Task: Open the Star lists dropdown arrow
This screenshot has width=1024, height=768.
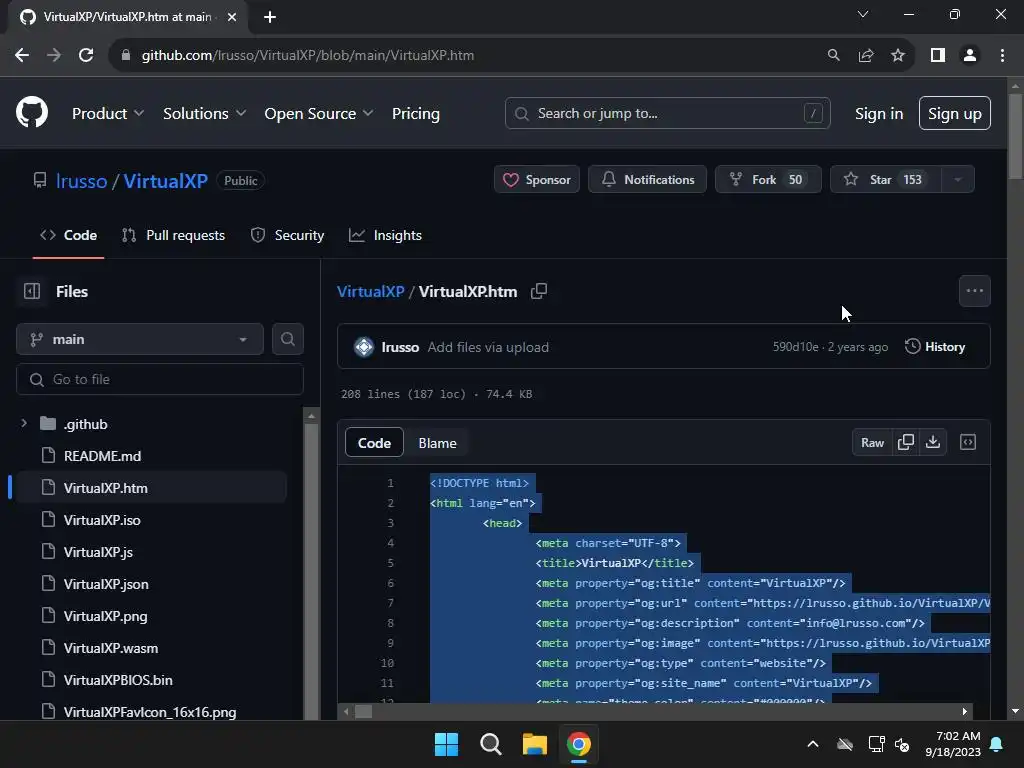Action: (958, 180)
